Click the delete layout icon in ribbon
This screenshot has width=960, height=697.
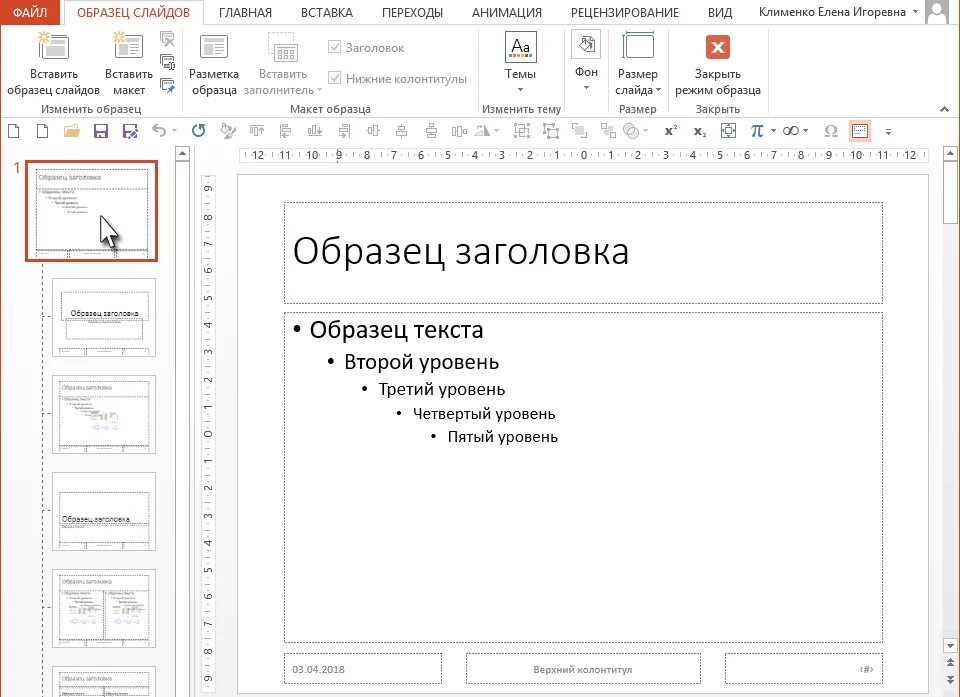coord(167,40)
